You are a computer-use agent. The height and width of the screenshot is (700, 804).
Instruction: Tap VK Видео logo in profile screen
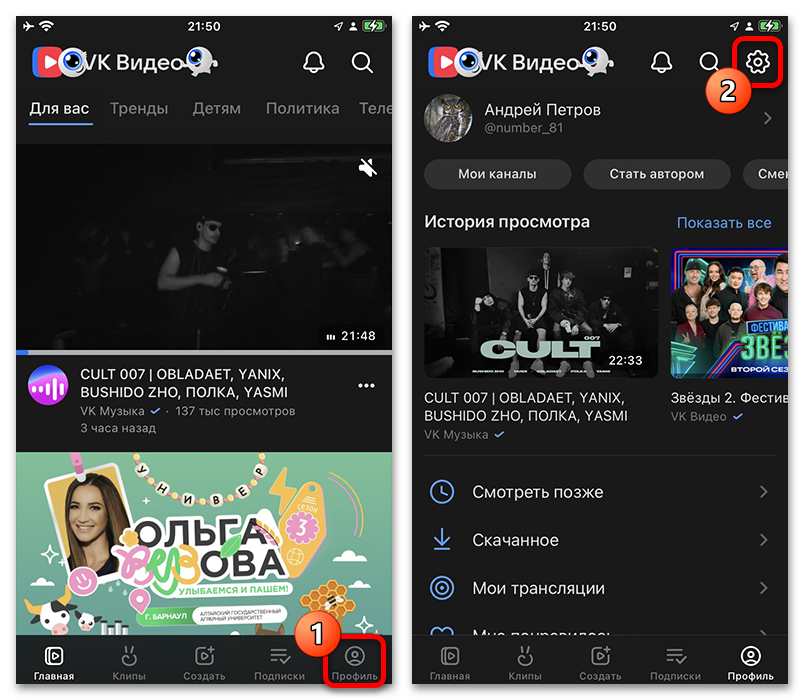pos(521,62)
